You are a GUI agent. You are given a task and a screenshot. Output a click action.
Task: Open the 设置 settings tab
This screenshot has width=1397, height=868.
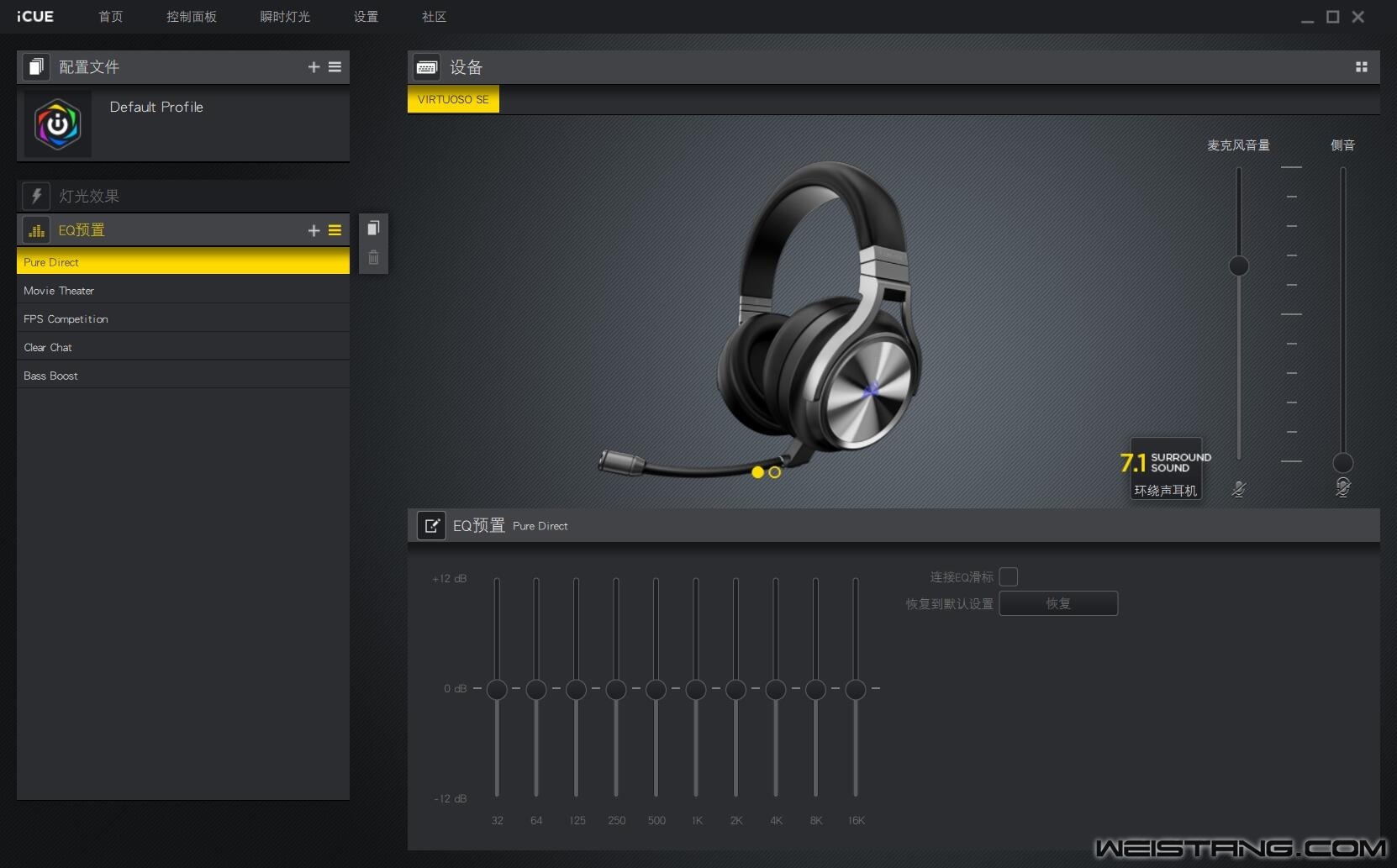point(366,17)
